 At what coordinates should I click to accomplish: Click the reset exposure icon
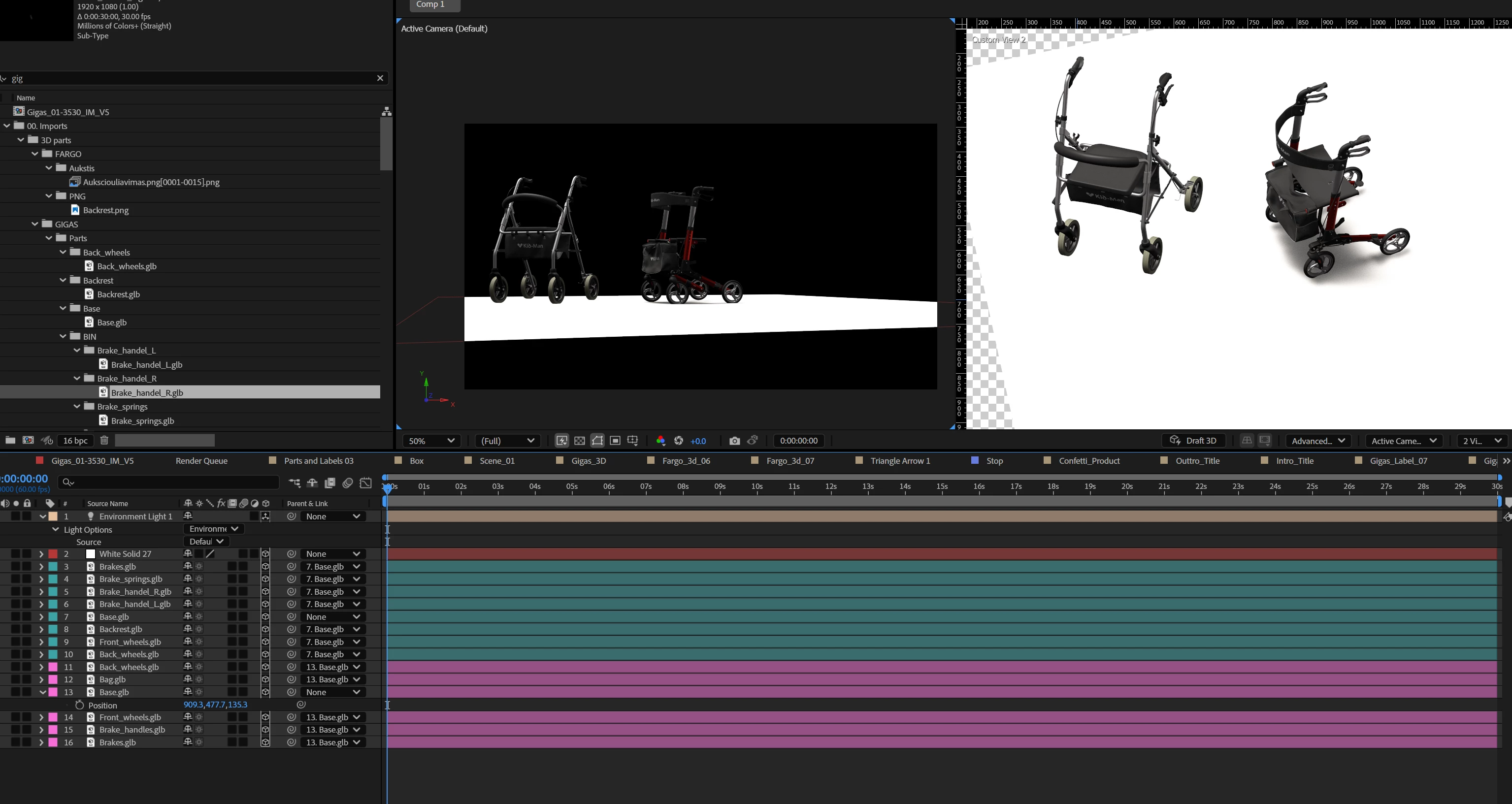(679, 441)
